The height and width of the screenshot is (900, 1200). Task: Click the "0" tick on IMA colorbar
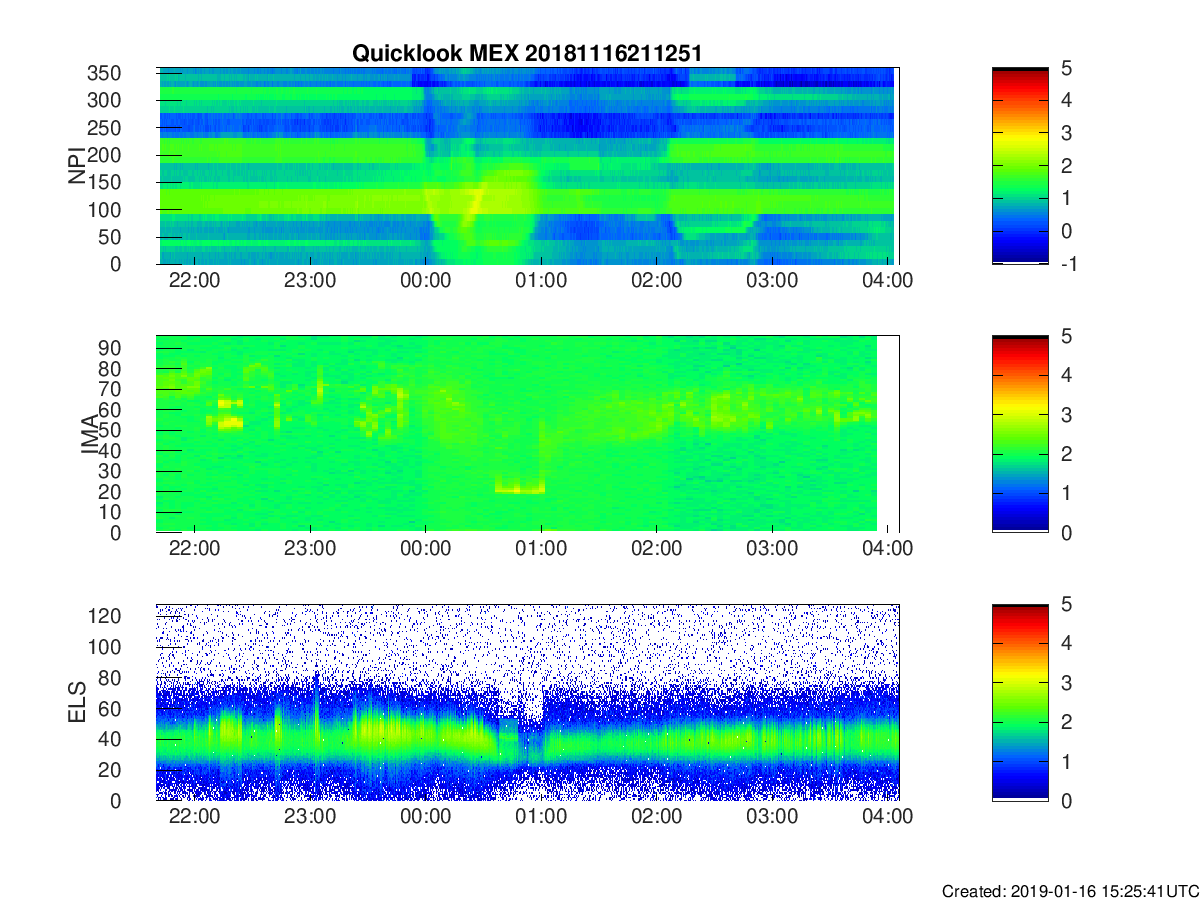tap(1066, 532)
